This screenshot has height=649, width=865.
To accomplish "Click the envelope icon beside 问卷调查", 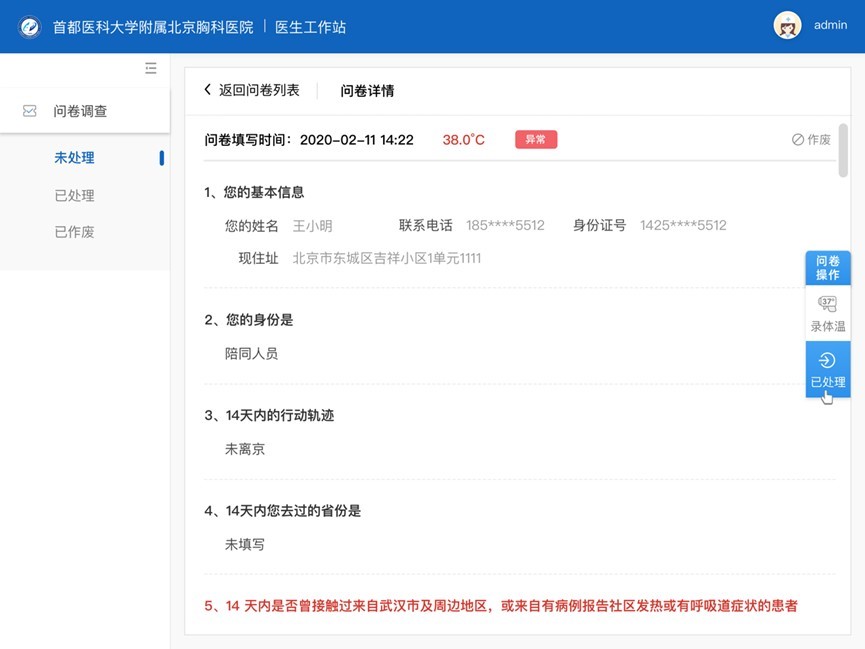I will tap(30, 111).
